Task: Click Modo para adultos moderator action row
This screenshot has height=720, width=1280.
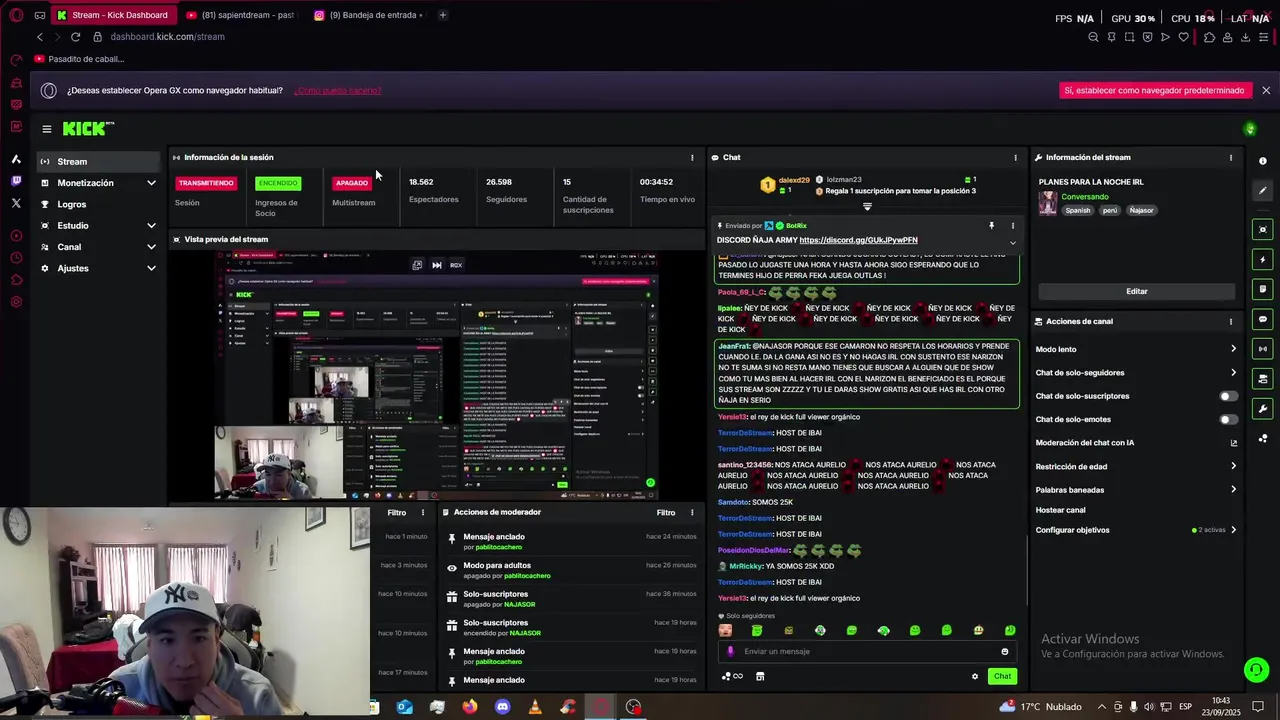Action: 570,571
